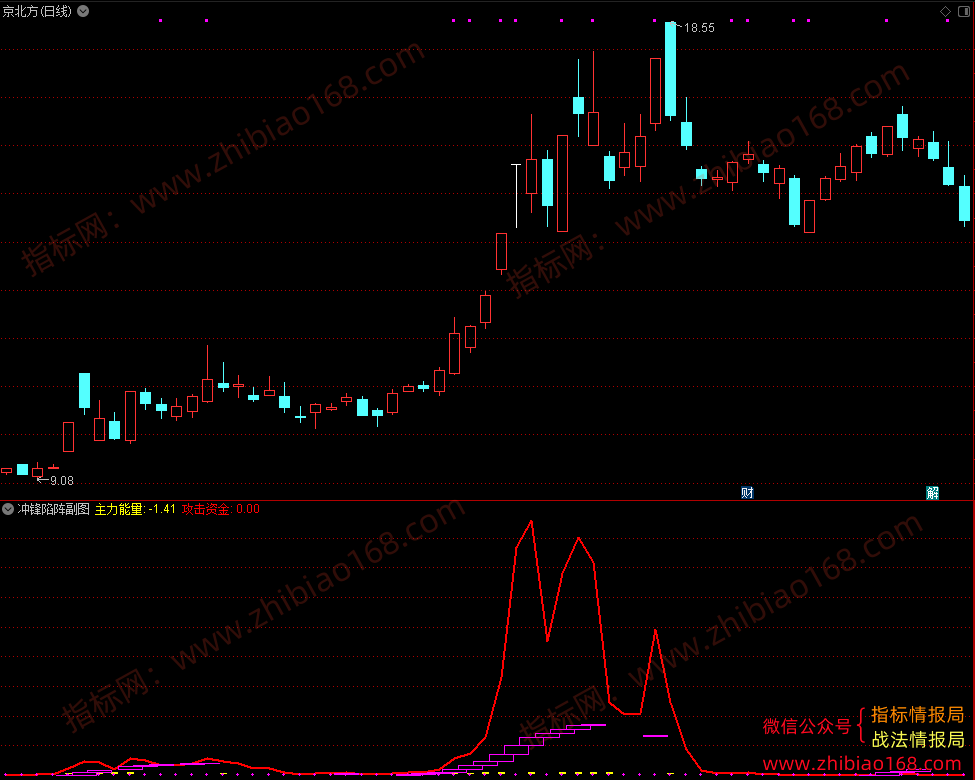The width and height of the screenshot is (975, 780).
Task: Click the diamond icon at top right
Action: click(945, 11)
